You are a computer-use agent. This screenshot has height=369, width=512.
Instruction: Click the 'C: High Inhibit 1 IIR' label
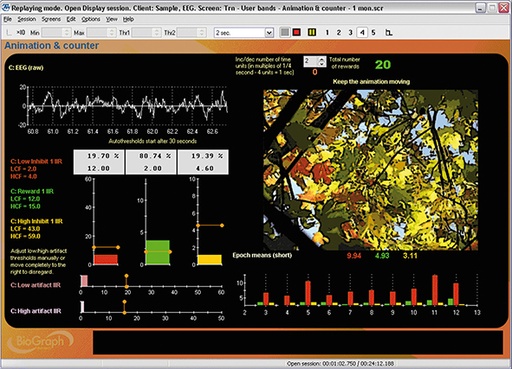(x=36, y=221)
